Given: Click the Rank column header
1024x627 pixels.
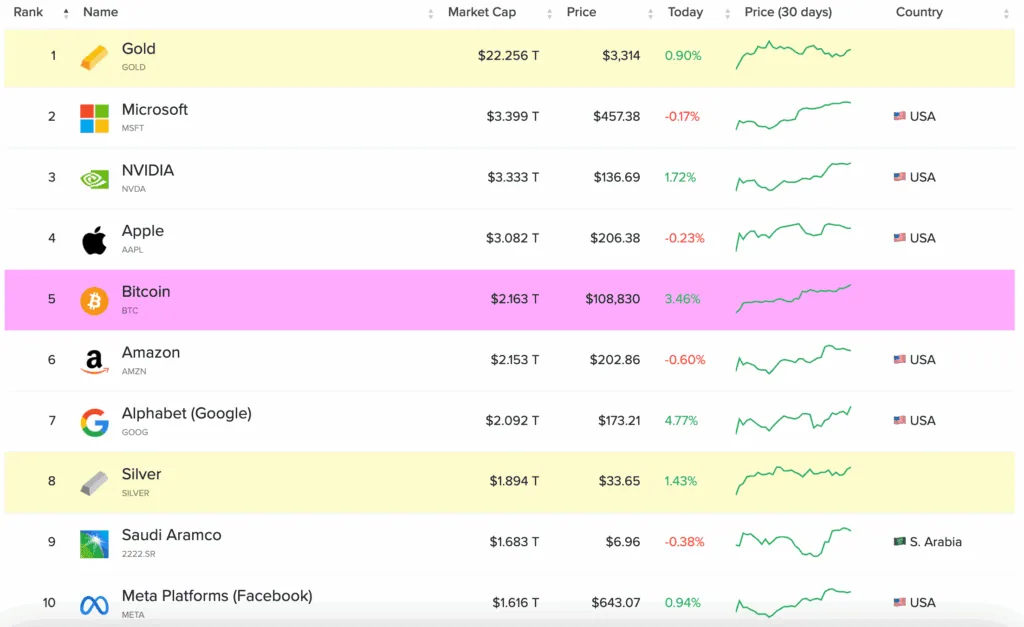Looking at the screenshot, I should click(x=28, y=12).
